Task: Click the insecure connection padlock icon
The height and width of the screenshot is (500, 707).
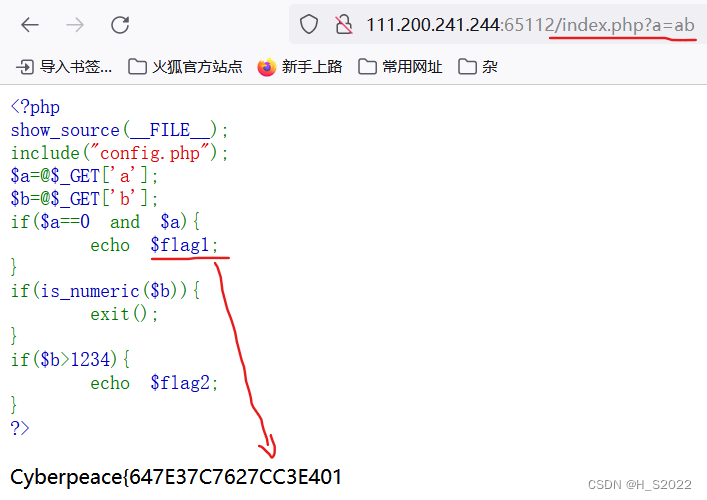Action: 344,24
